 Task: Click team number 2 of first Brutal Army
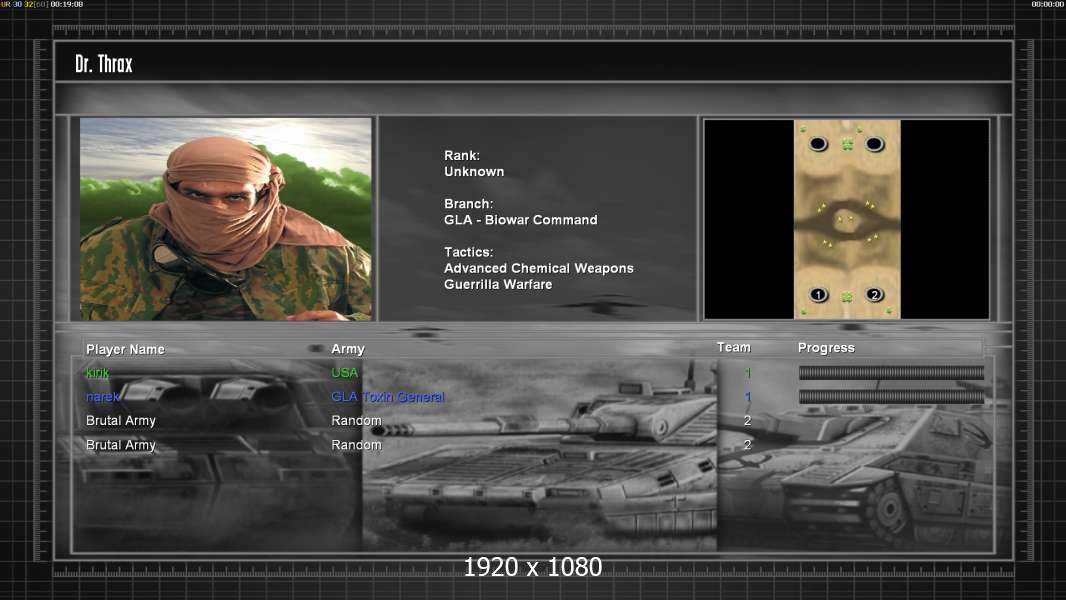pos(748,421)
